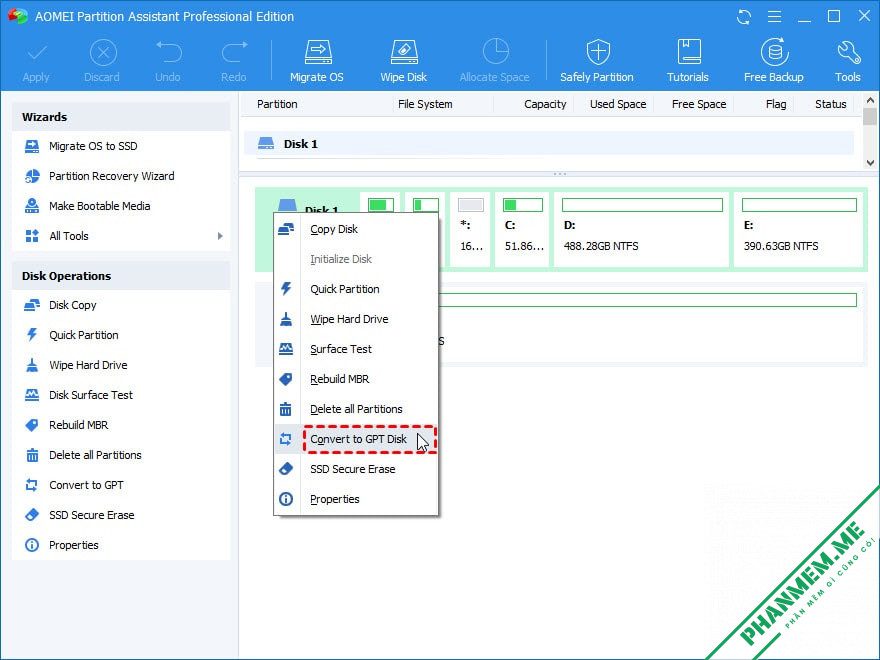The width and height of the screenshot is (880, 660).
Task: Choose Copy Disk in context menu
Action: point(356,230)
